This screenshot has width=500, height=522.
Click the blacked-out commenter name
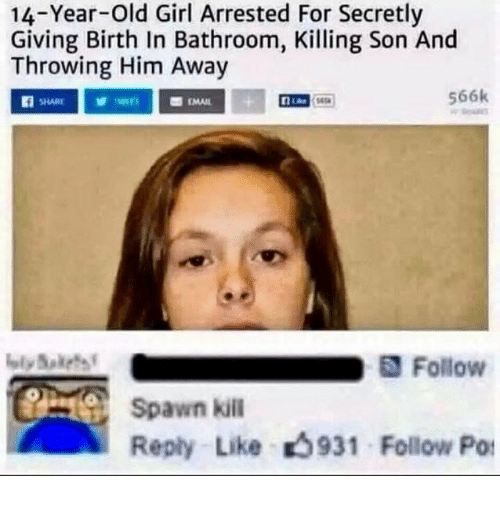[x=247, y=368]
